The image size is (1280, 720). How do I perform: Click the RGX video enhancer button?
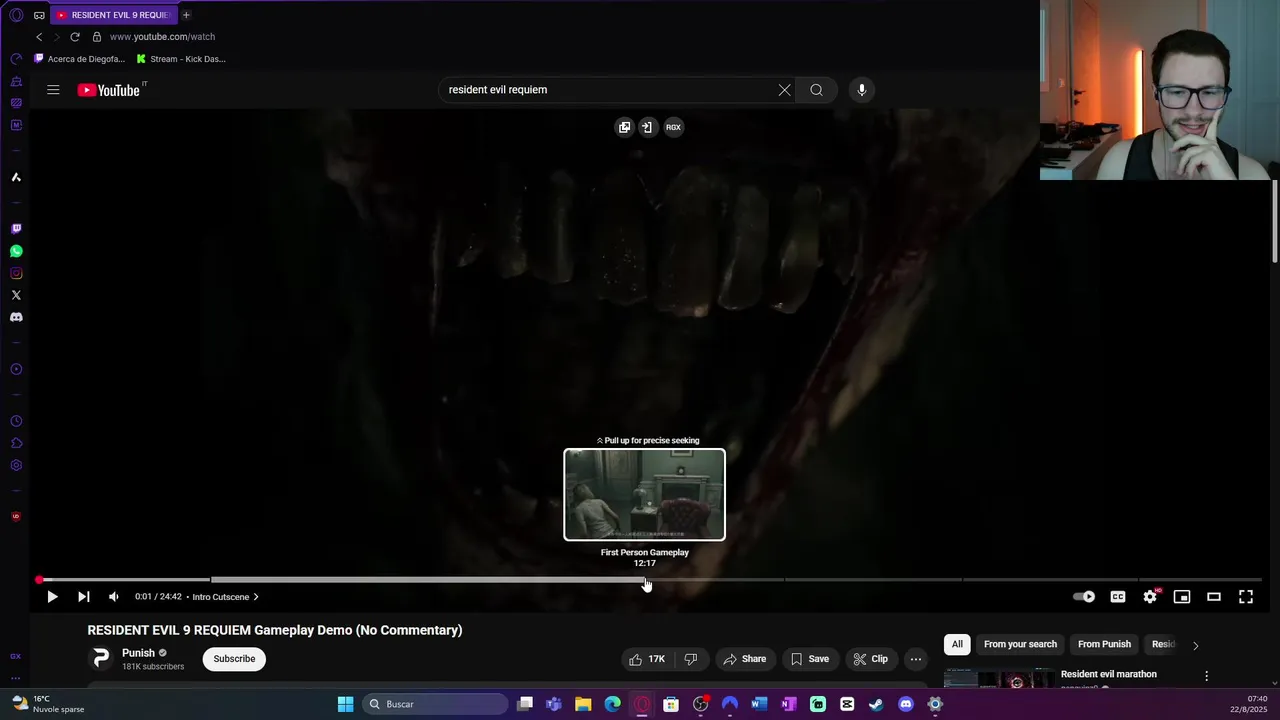(x=673, y=127)
